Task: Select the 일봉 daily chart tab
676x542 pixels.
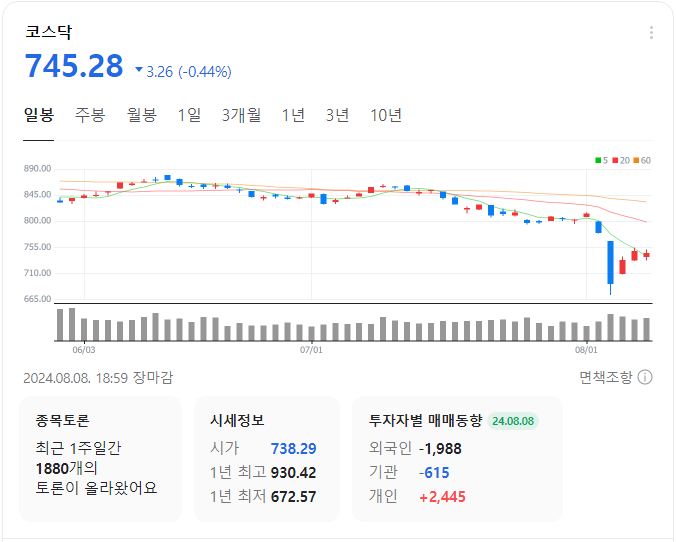Action: (38, 116)
